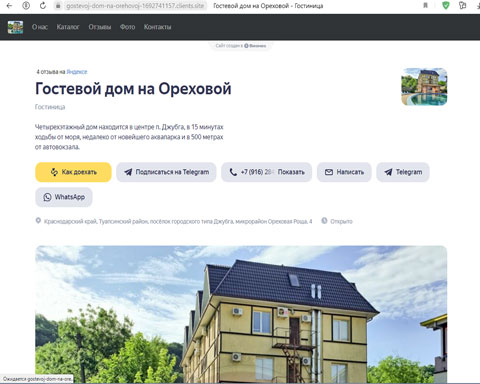480x384 pixels.
Task: Click the address with map pin icon
Action: click(x=174, y=221)
